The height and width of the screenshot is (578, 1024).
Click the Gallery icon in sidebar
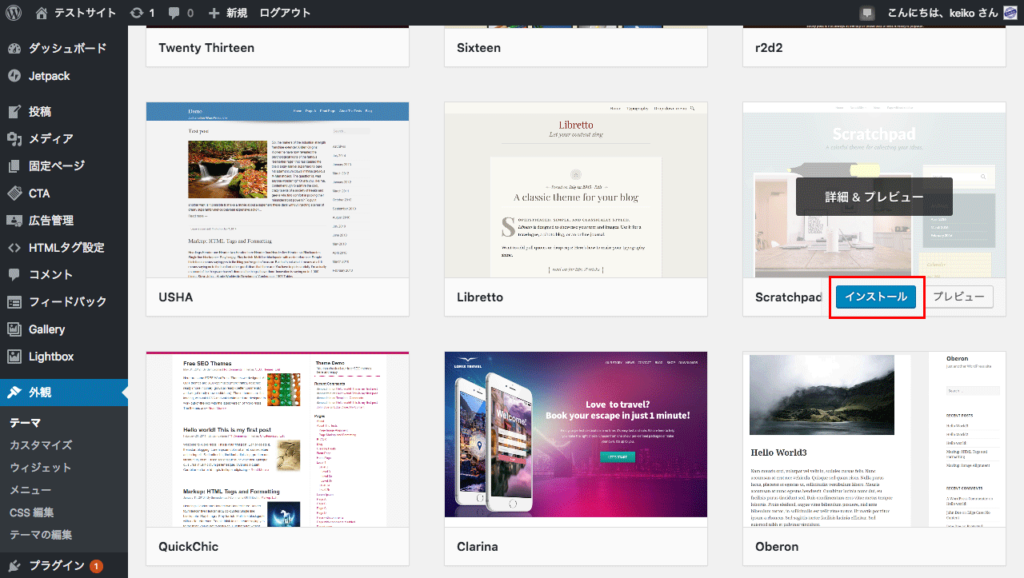(x=14, y=329)
